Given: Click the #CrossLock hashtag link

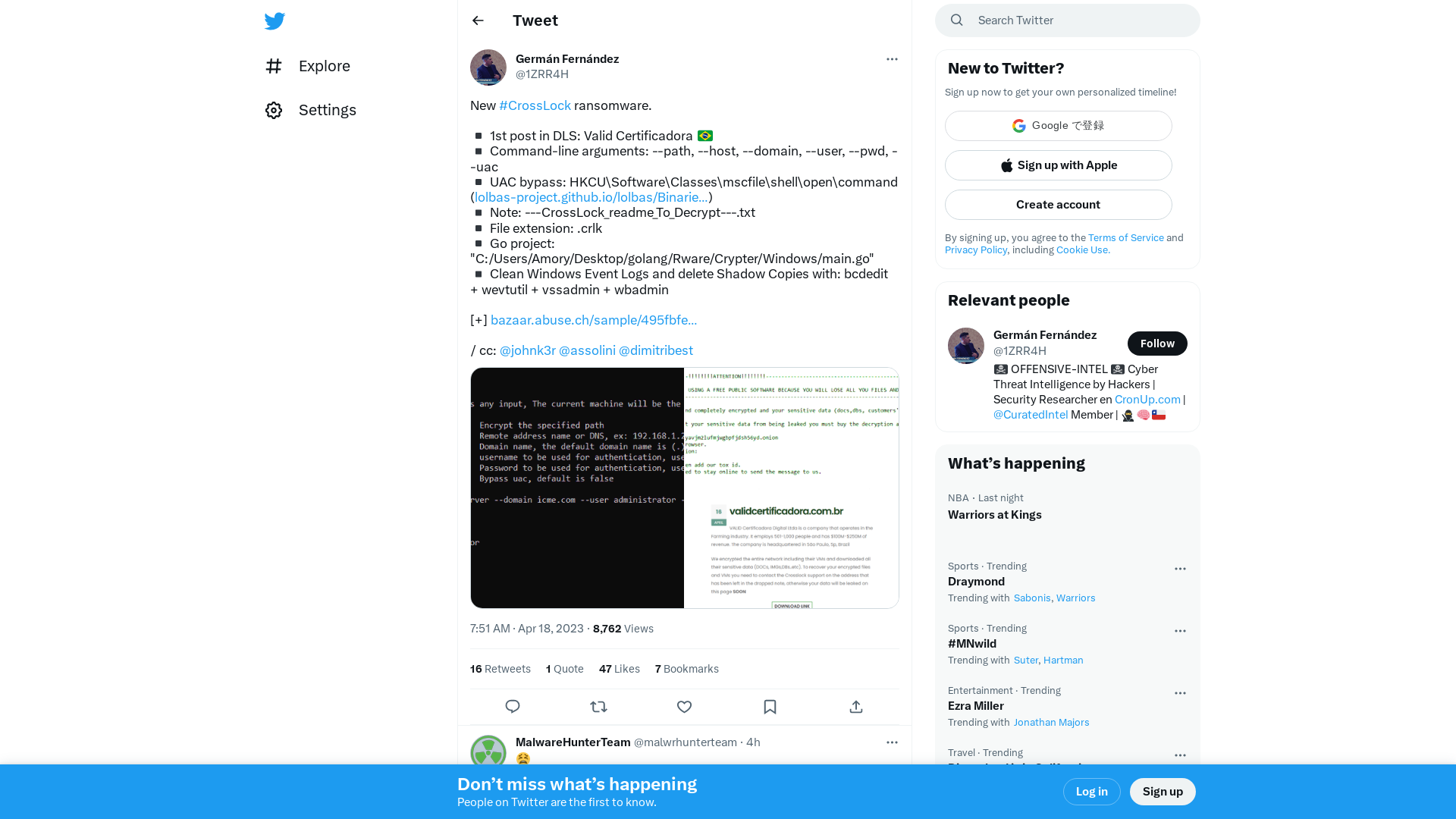Looking at the screenshot, I should 534,105.
